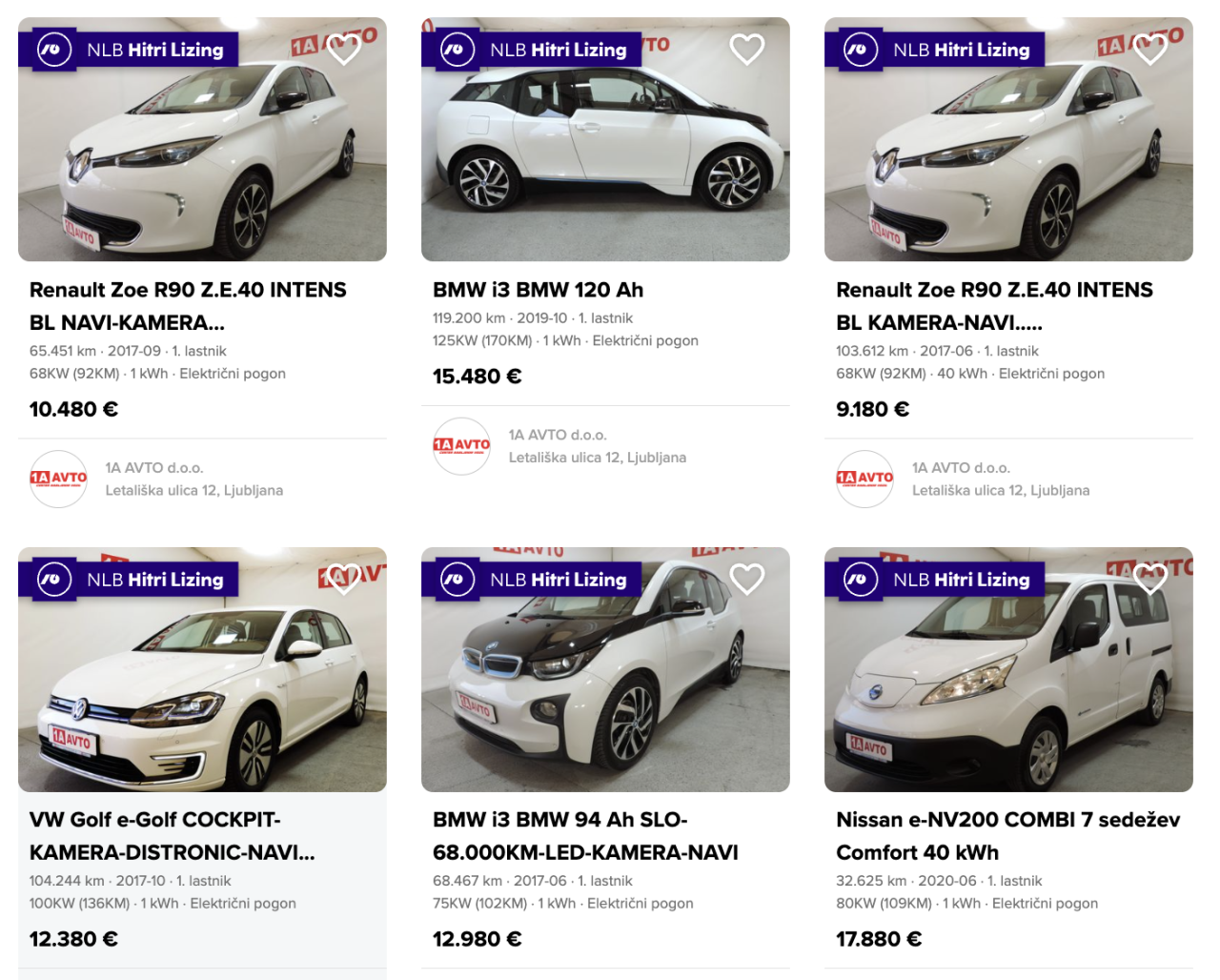This screenshot has width=1220, height=980.
Task: Click the Nissan e-NV200 COMBI 7 sedežev title
Action: pos(1007,836)
